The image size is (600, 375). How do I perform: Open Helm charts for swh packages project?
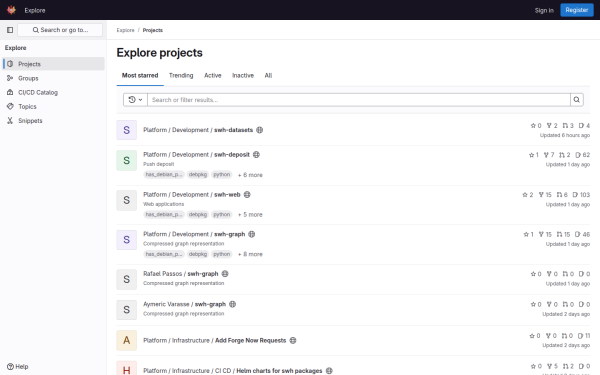coord(233,371)
